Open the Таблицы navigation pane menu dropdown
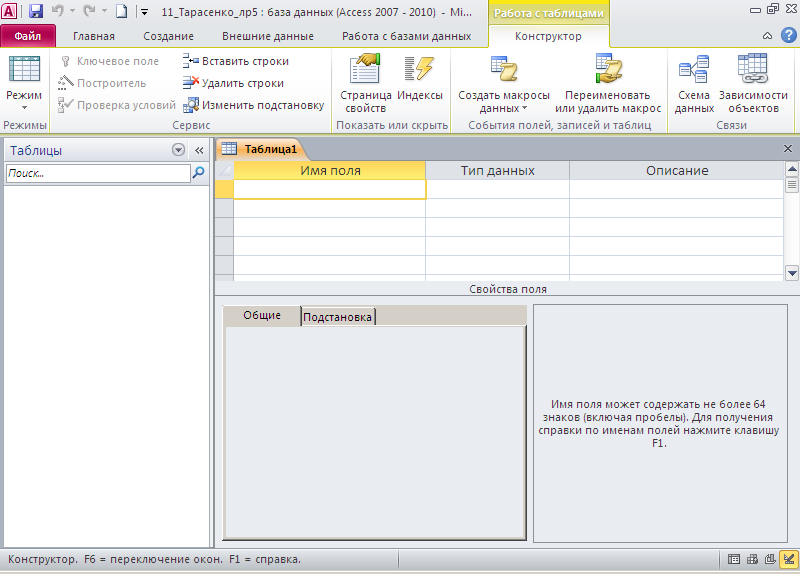 [x=178, y=150]
